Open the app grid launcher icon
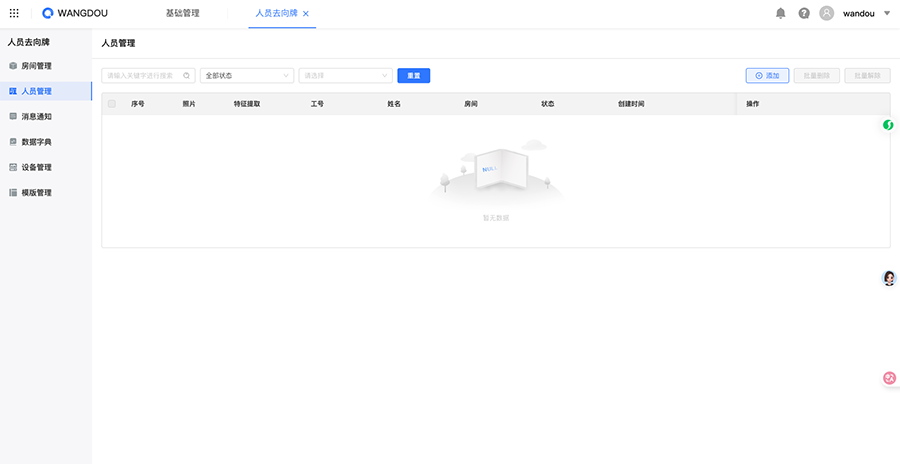900x464 pixels. (14, 13)
